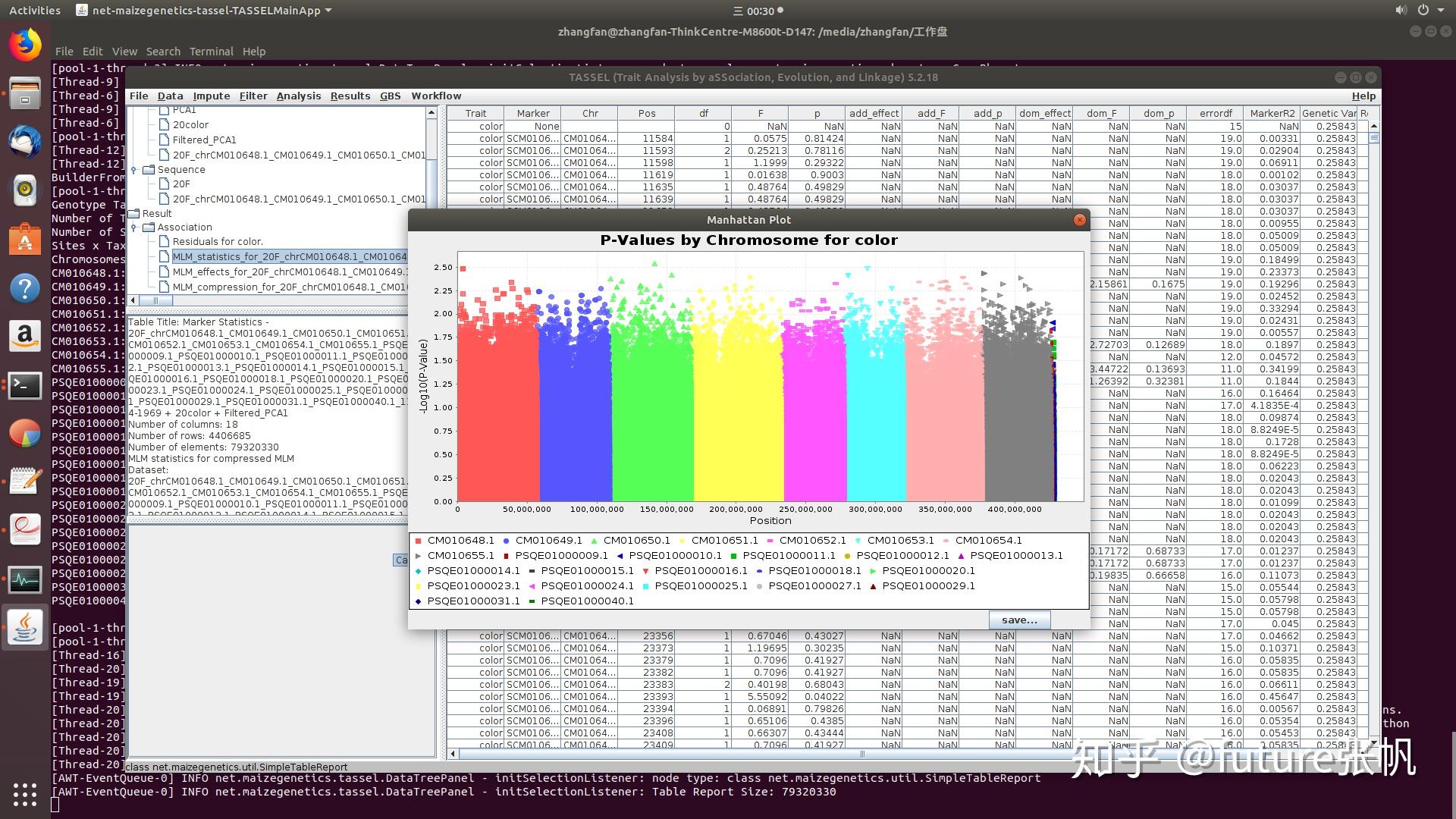Collapse the Sequence folder in tree
This screenshot has width=1456, height=819.
tap(134, 170)
